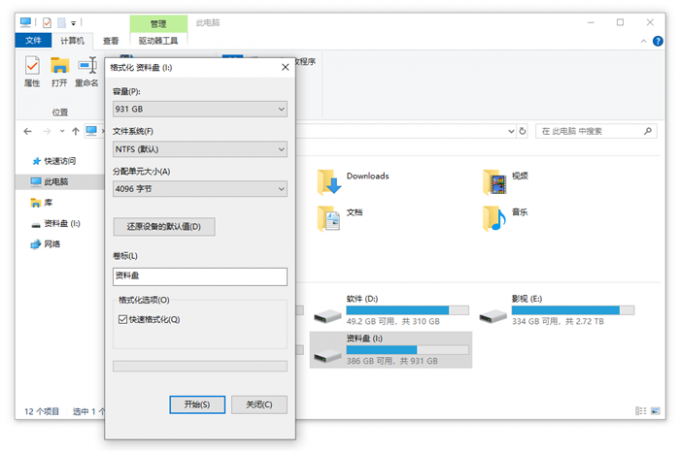This screenshot has width=680, height=452.
Task: Click the 影视 (E:) drive usage bar
Action: point(572,310)
